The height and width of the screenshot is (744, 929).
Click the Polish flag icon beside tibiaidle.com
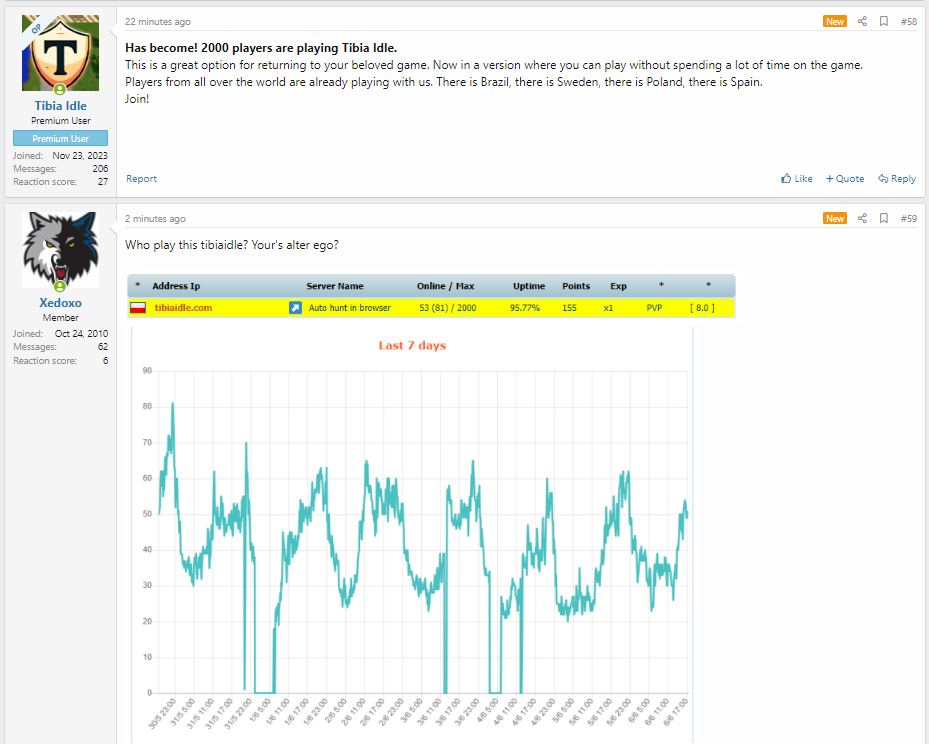click(x=139, y=308)
